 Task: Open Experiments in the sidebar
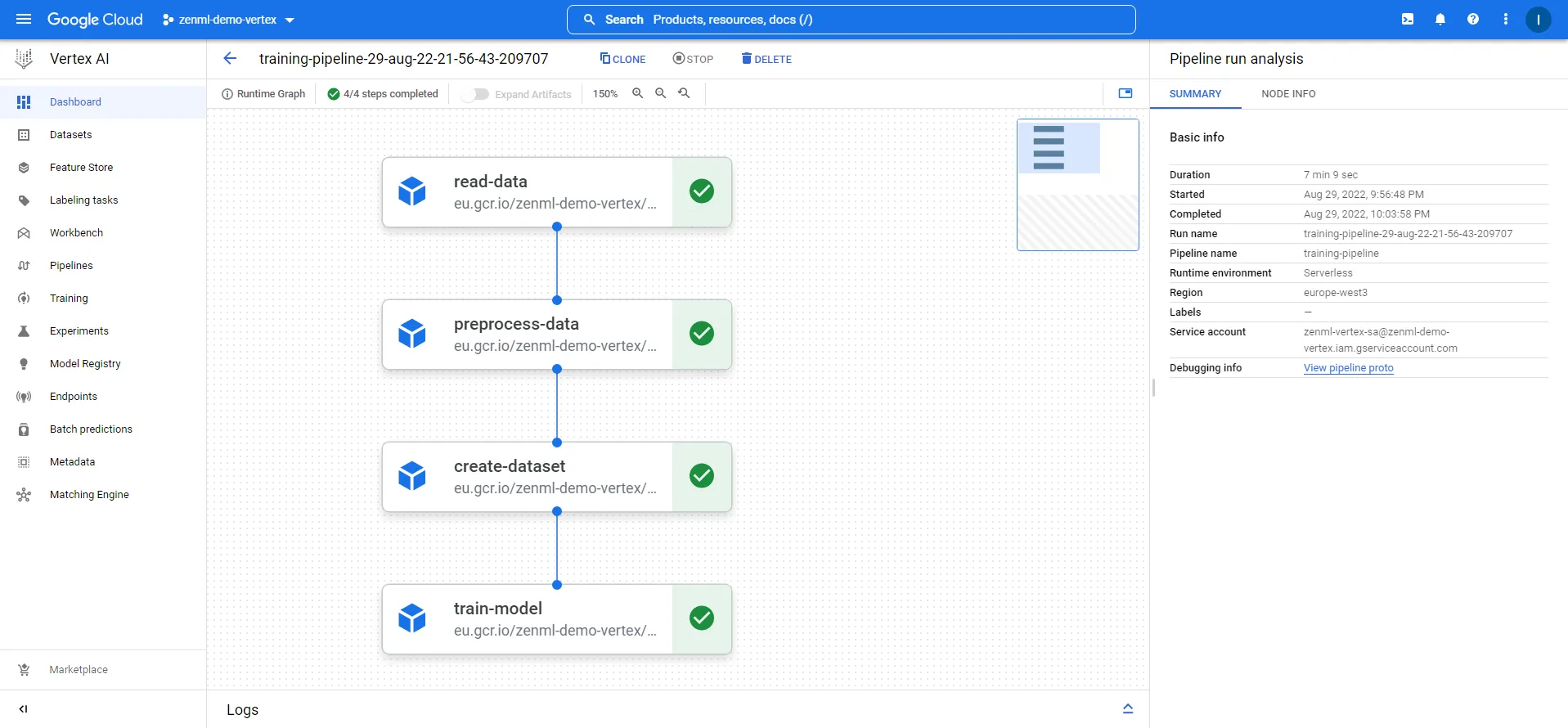[x=103, y=331]
